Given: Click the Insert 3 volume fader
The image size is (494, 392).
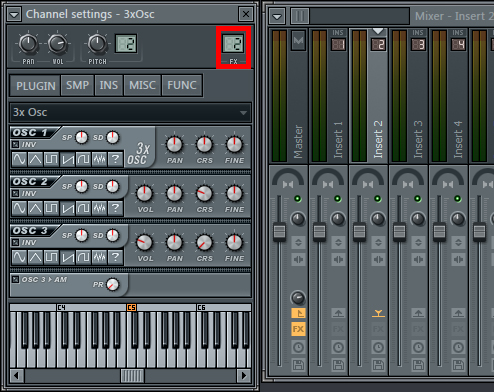Looking at the screenshot, I should point(399,231).
